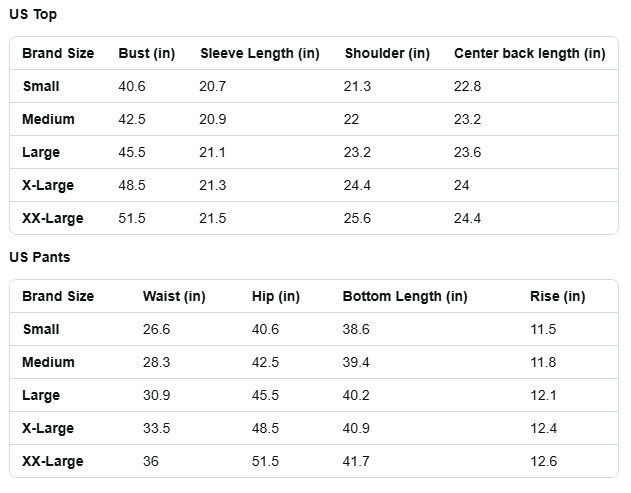
Task: Click the X-Large shoulder value 24.4
Action: (x=358, y=185)
